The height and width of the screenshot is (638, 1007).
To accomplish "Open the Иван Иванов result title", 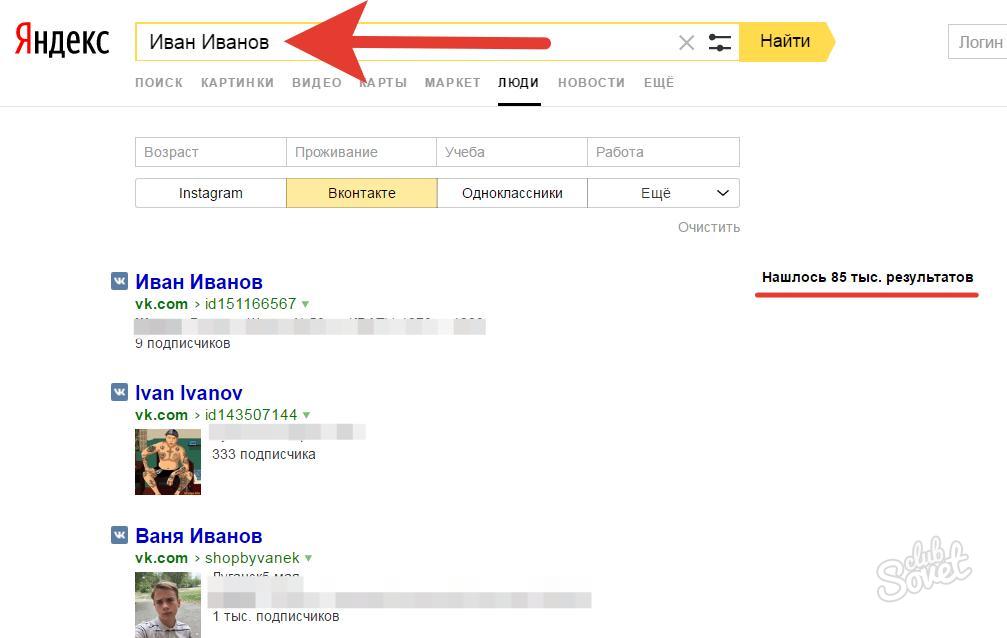I will pyautogui.click(x=199, y=282).
